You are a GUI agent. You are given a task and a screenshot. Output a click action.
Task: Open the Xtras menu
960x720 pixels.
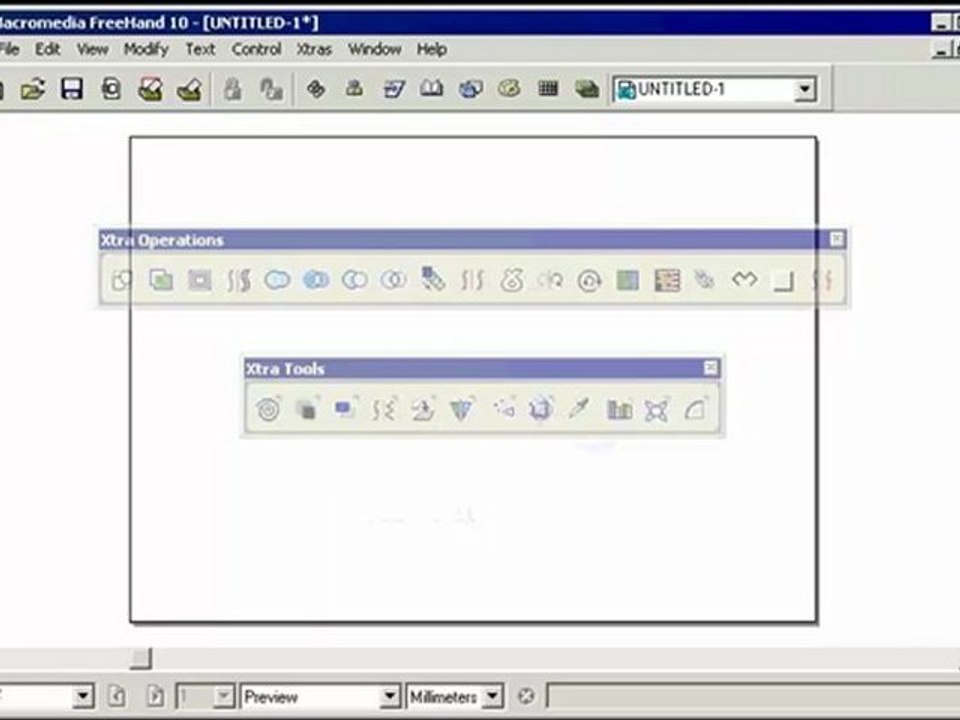[x=314, y=50]
